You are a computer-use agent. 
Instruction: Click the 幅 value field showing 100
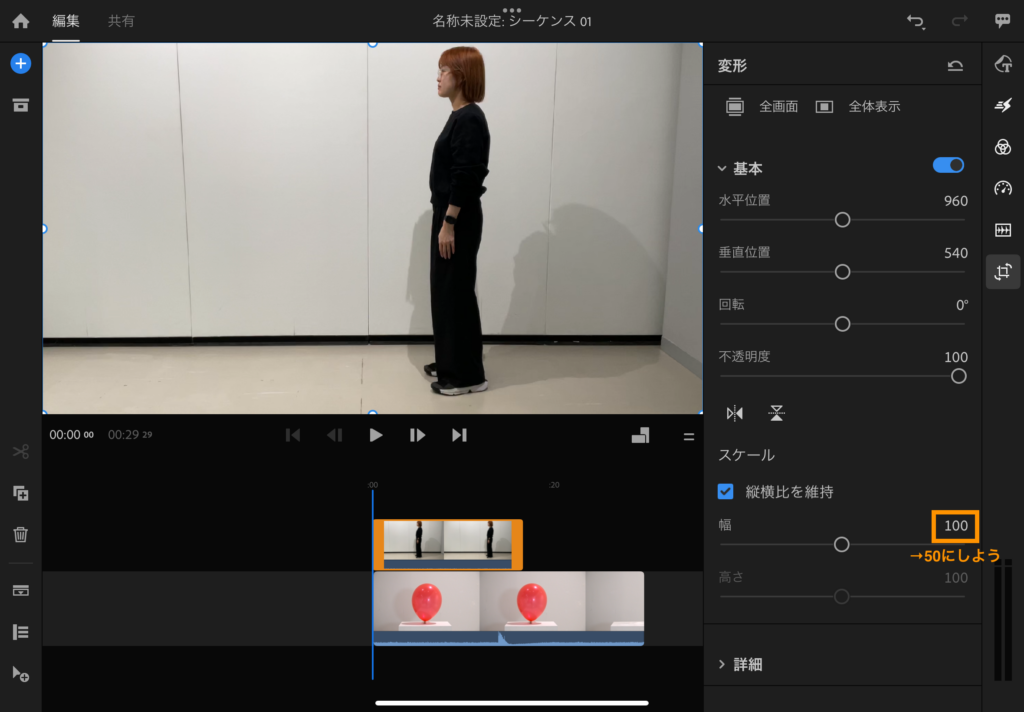(x=955, y=525)
